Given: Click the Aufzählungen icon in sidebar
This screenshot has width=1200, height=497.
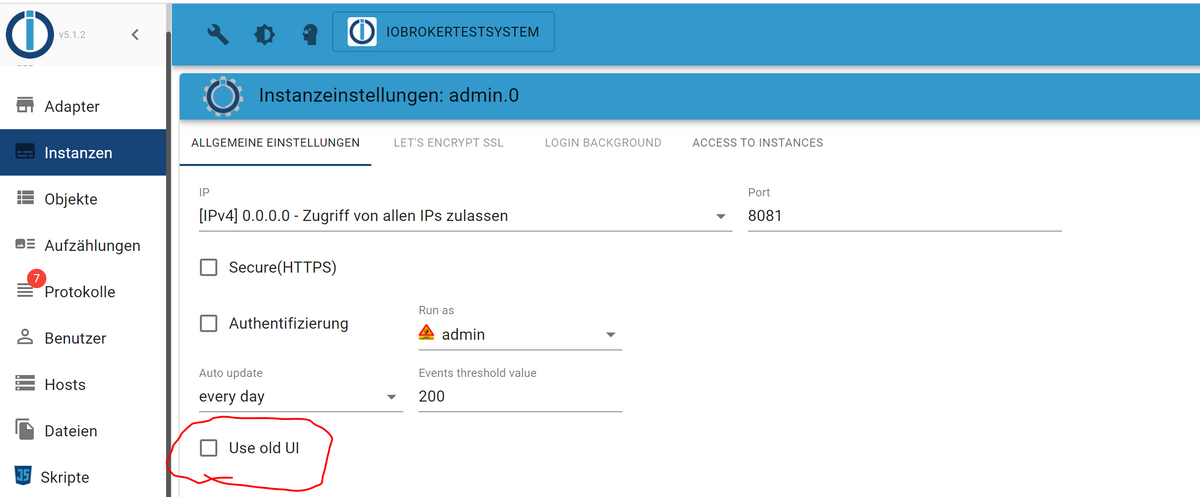Looking at the screenshot, I should (25, 245).
